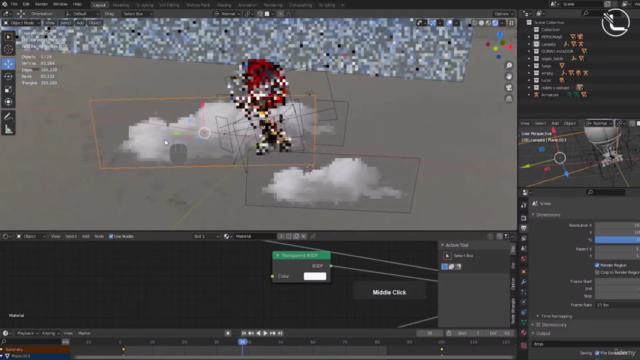Switch to the Shading workspace tab

[224, 5]
